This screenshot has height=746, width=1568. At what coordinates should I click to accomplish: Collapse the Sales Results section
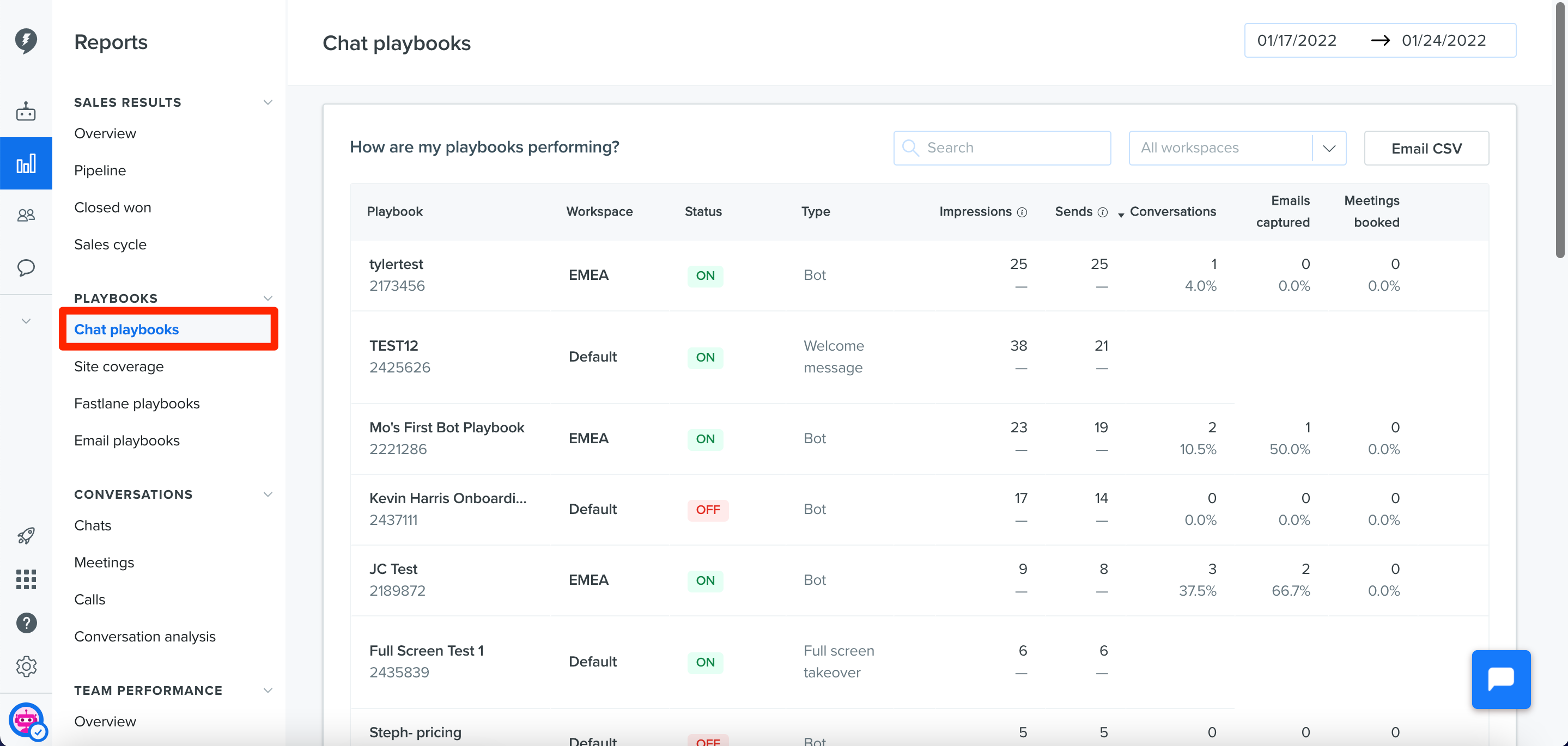coord(267,102)
